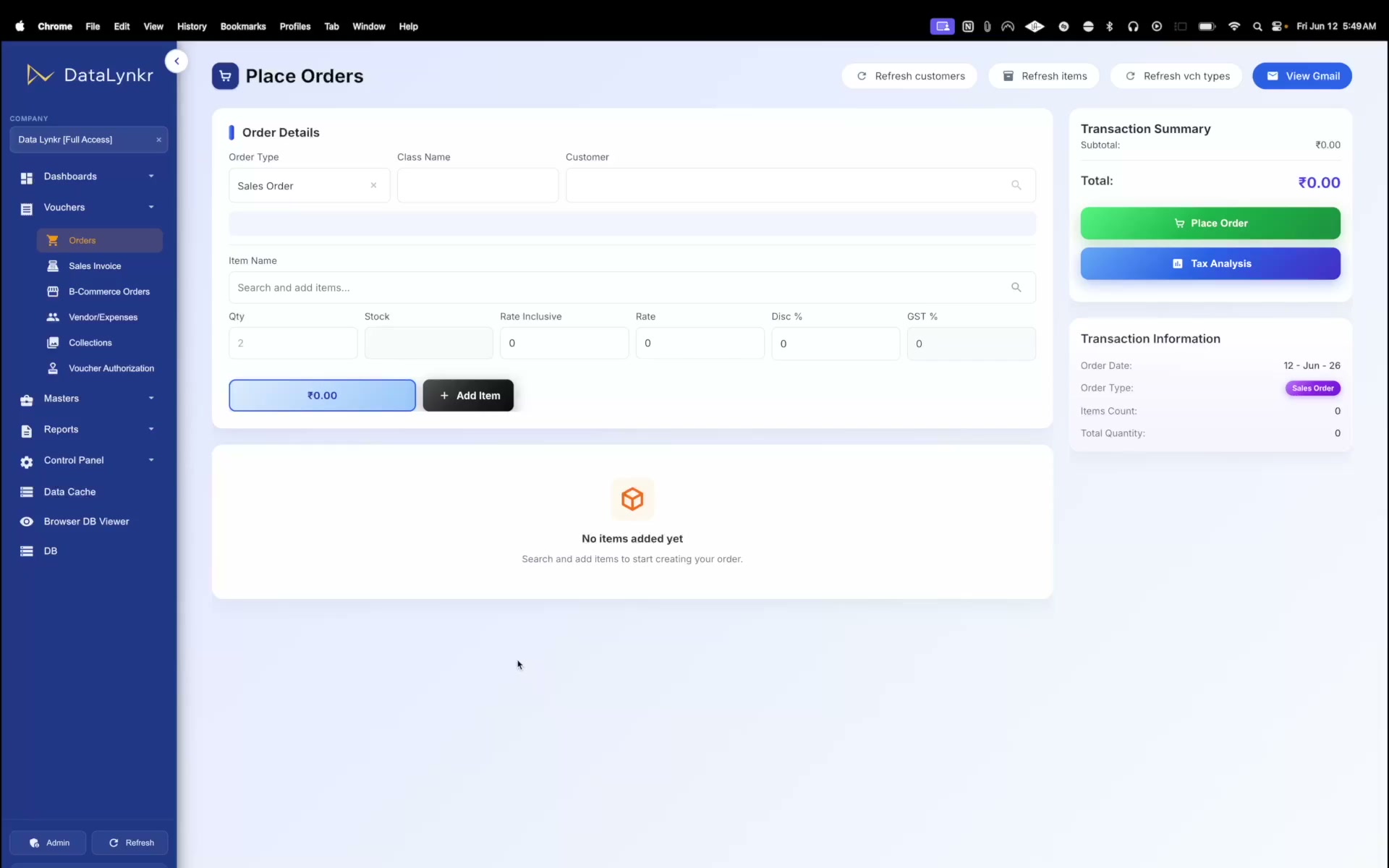Click the item search magnifier icon

[1016, 287]
